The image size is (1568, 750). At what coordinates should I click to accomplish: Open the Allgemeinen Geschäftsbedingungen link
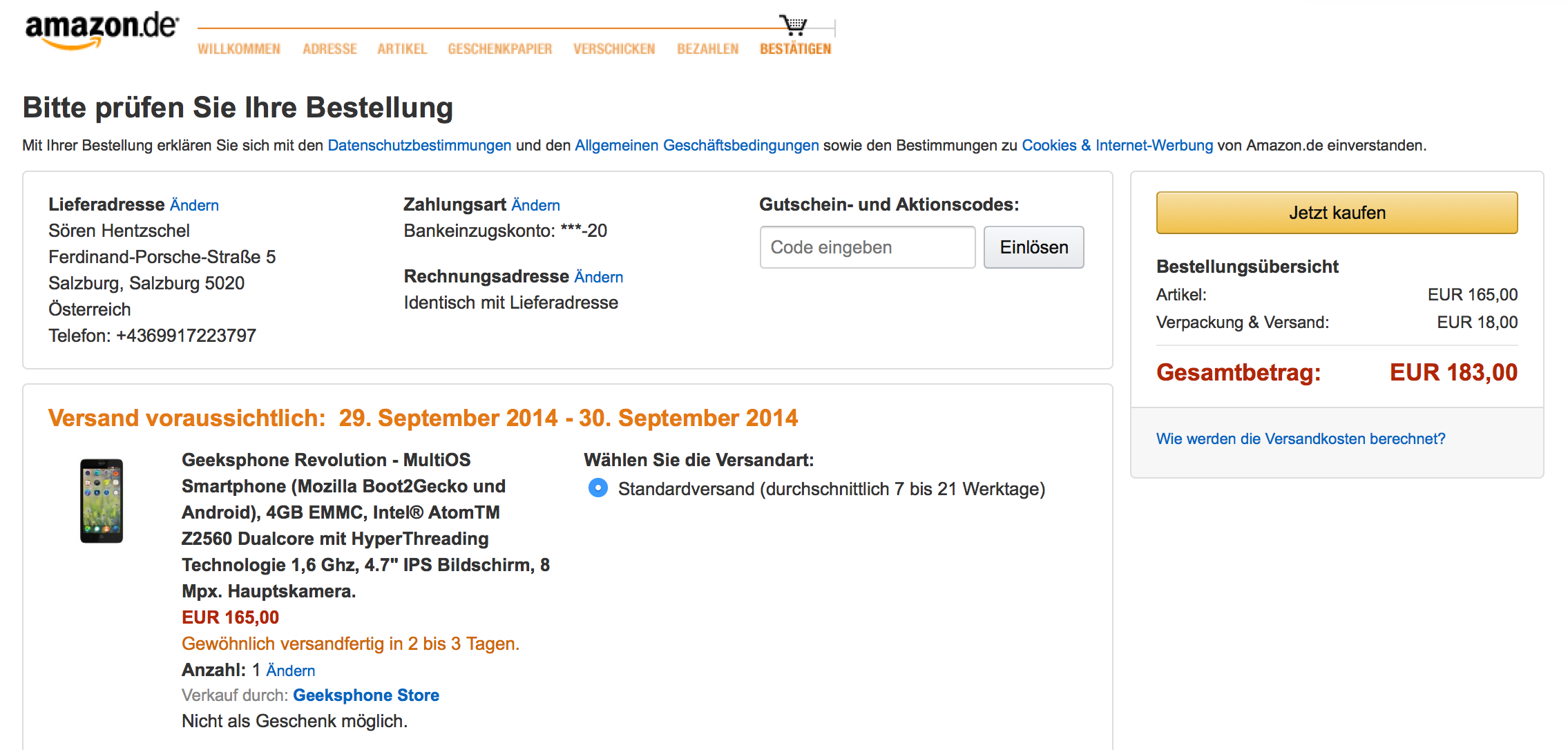tap(697, 146)
